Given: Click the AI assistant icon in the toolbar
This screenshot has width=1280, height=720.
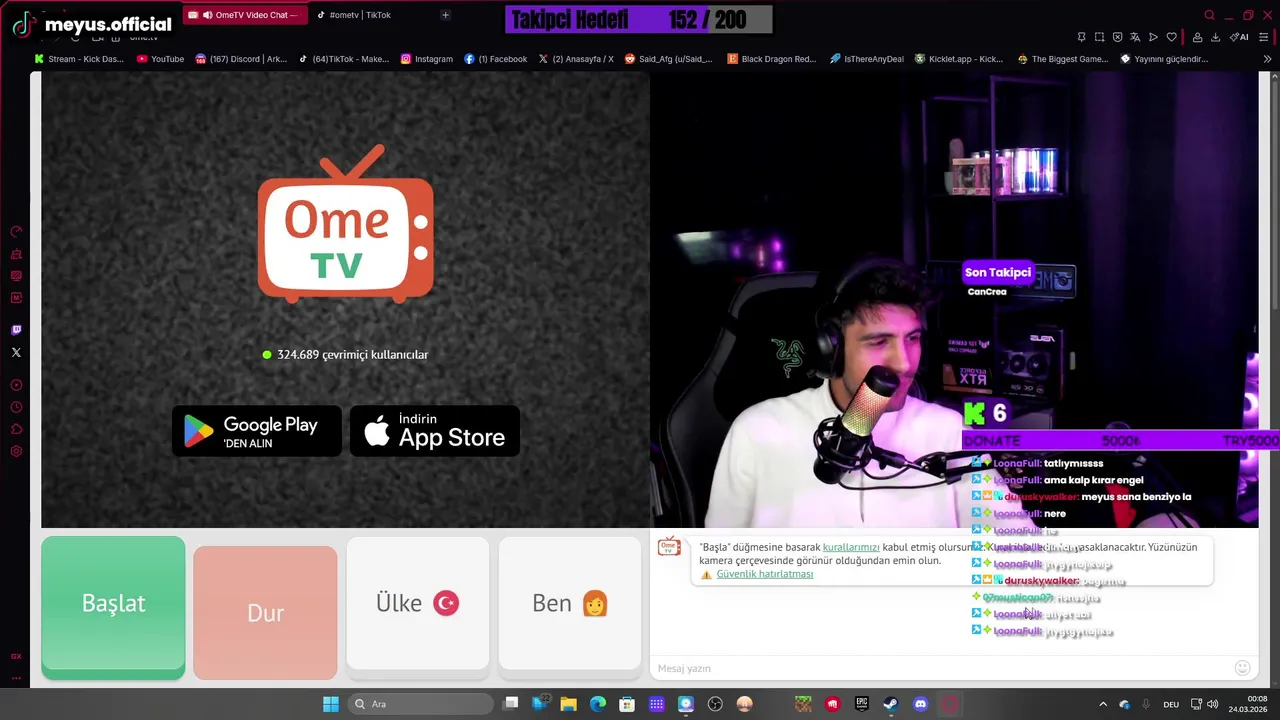Looking at the screenshot, I should click(1240, 37).
